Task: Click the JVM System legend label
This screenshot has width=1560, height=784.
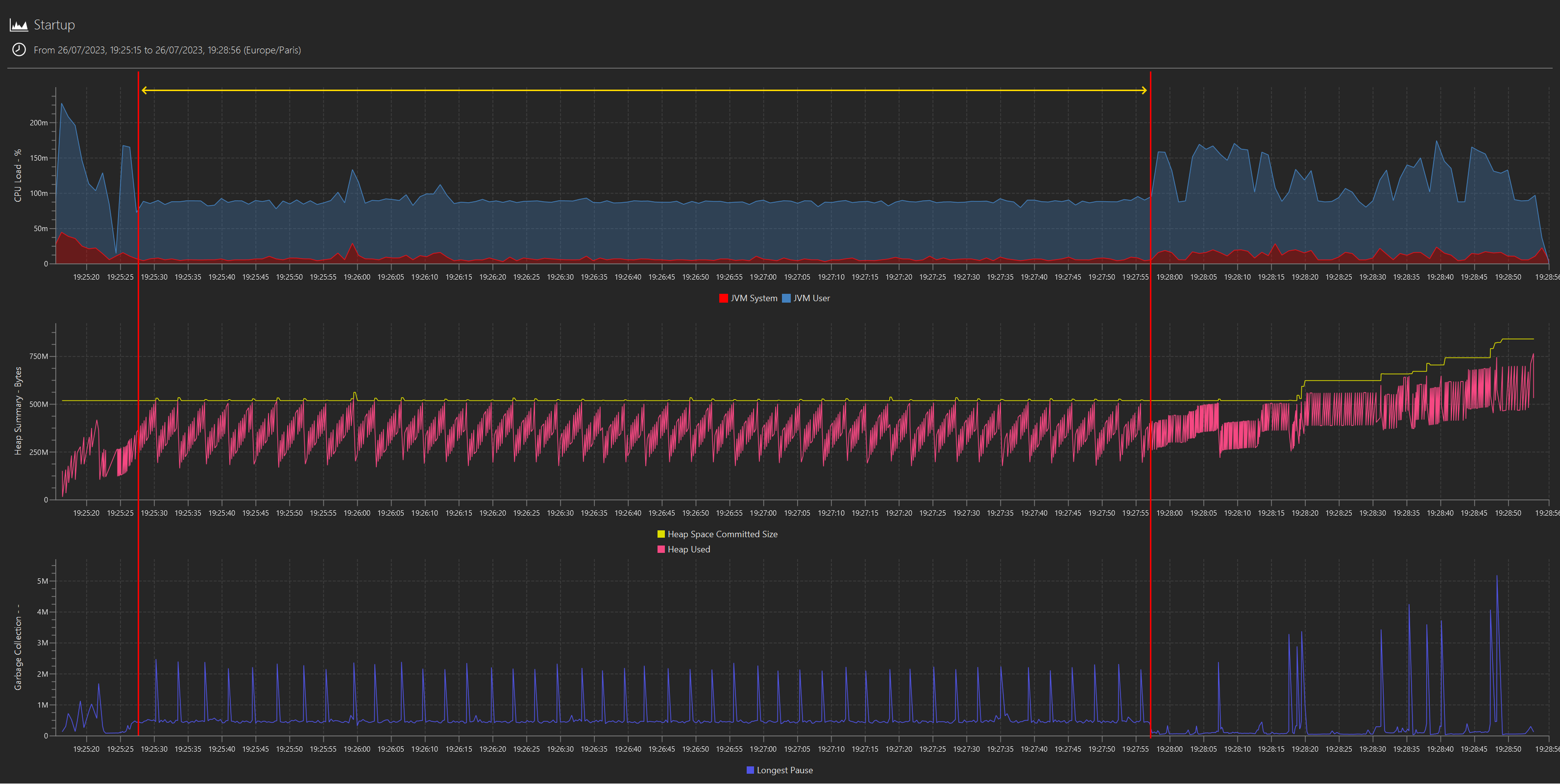Action: click(754, 298)
